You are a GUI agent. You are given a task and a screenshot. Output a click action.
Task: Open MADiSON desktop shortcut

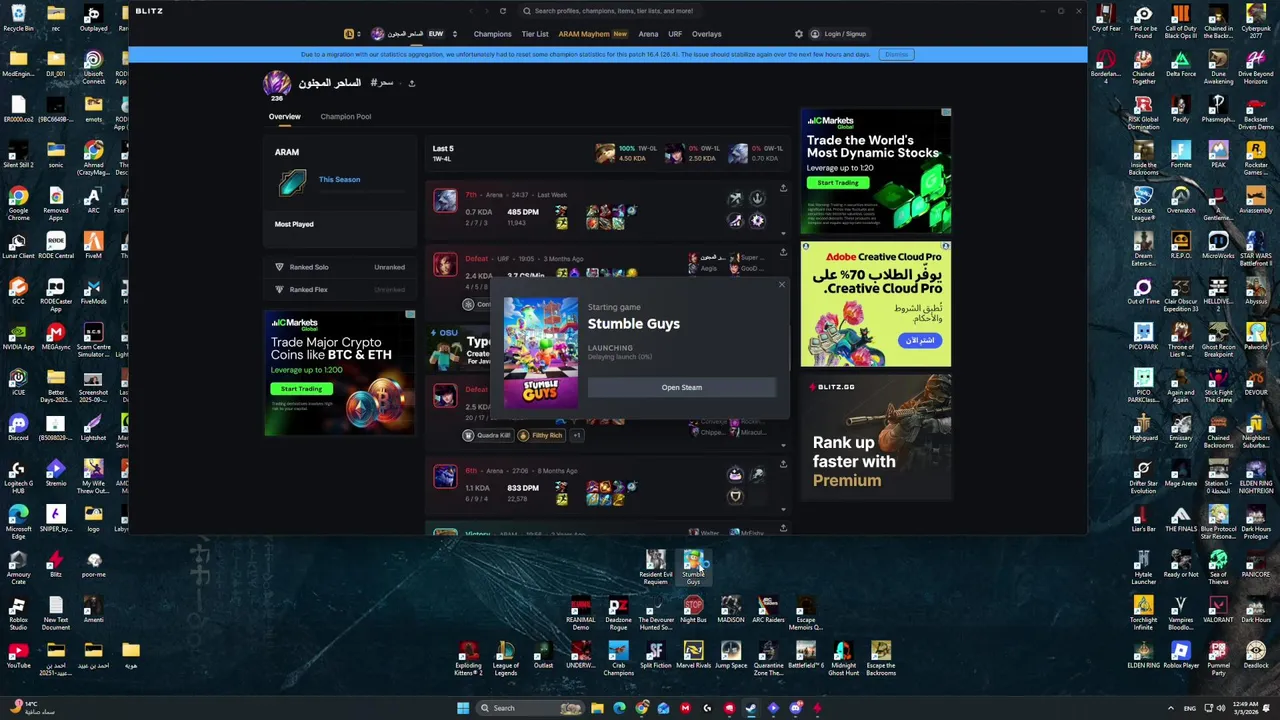[731, 612]
